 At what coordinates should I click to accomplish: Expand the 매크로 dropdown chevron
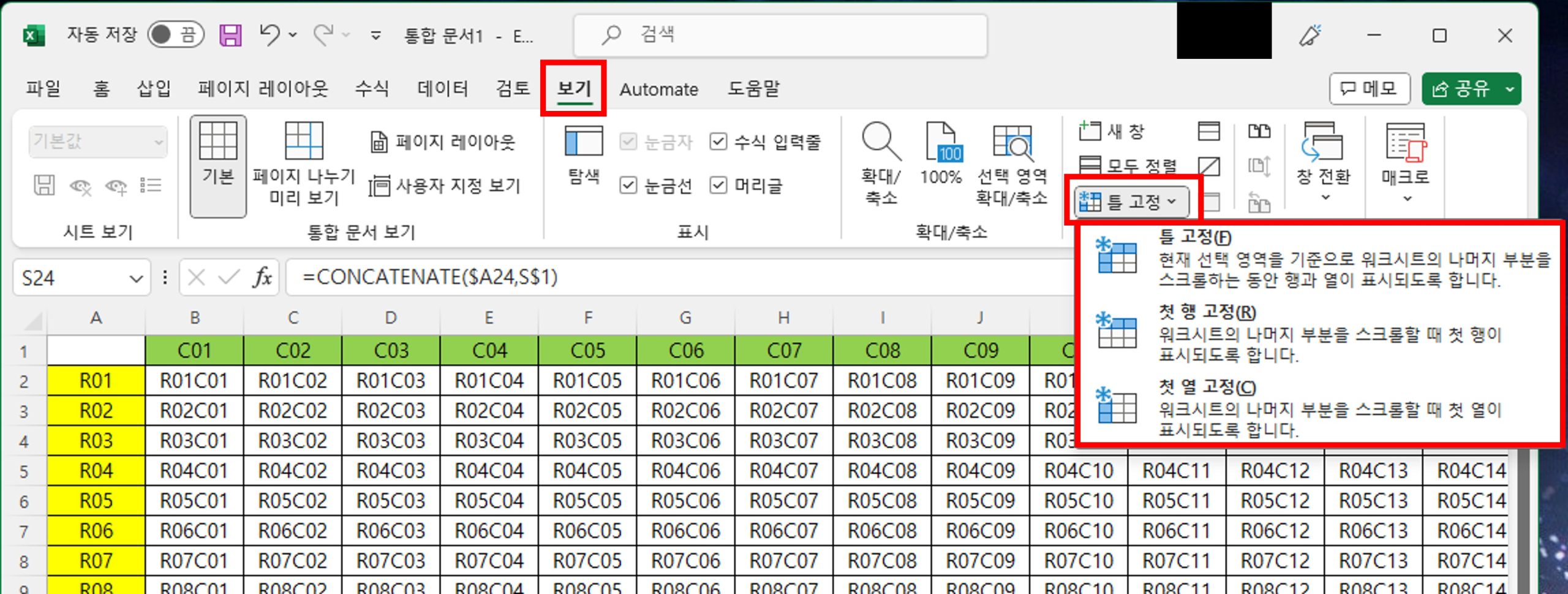click(x=1408, y=198)
